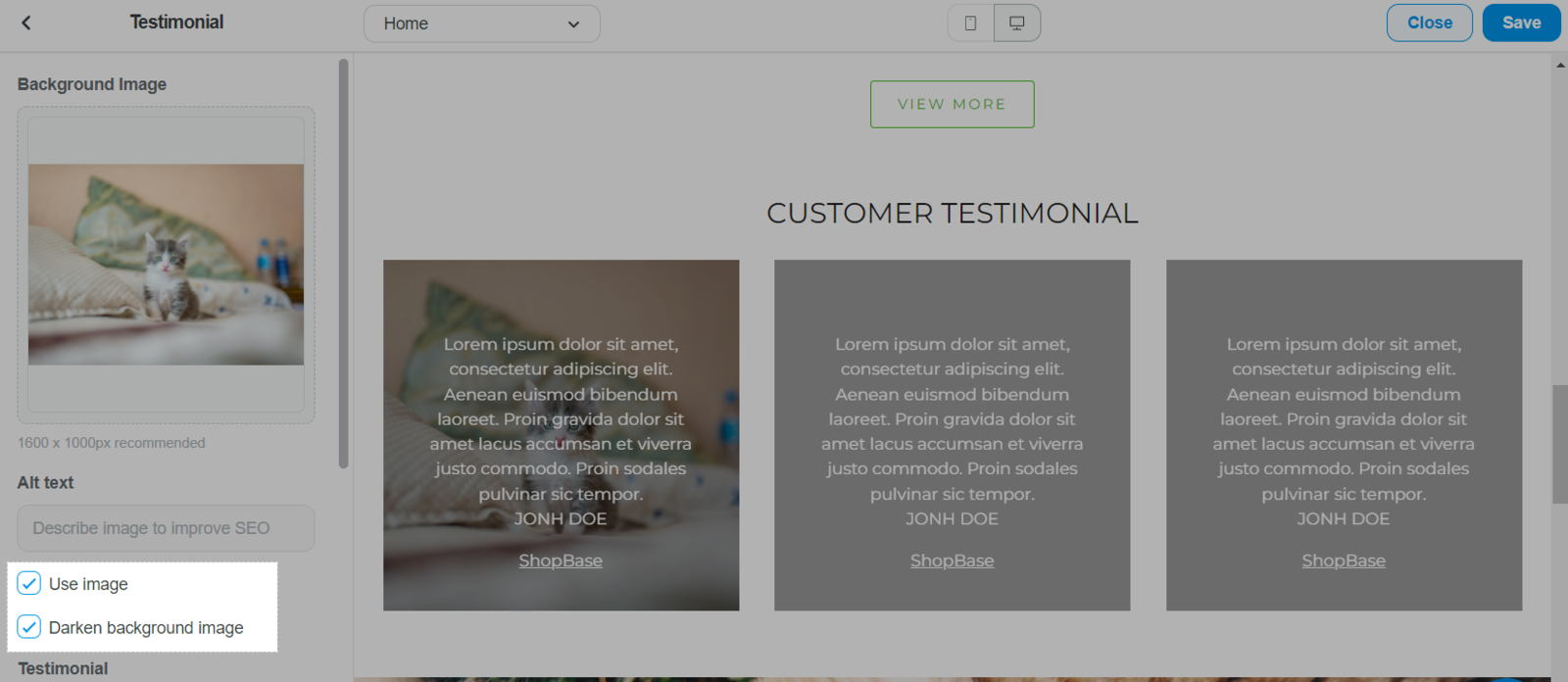Click the Alt text input field
The width and height of the screenshot is (1568, 682).
166,528
